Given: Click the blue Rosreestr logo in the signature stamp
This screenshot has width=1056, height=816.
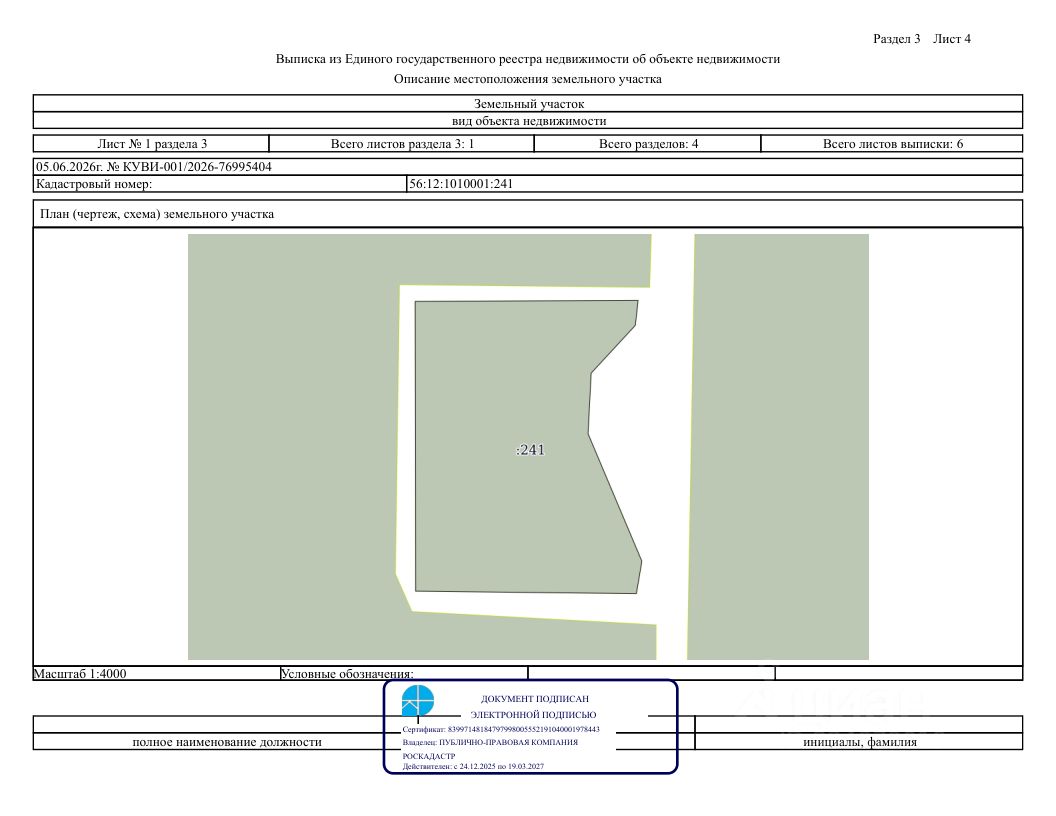Looking at the screenshot, I should click(418, 701).
